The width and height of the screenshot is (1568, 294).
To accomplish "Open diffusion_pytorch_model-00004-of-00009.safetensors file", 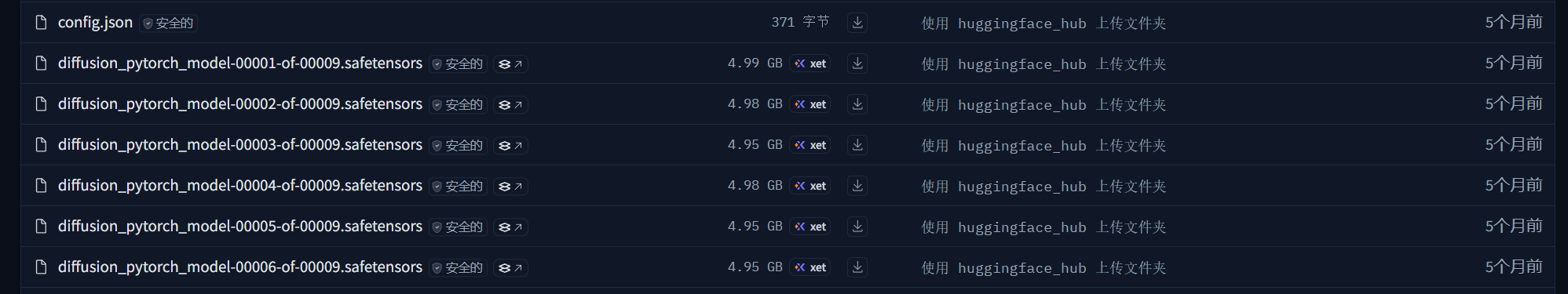I will click(240, 186).
